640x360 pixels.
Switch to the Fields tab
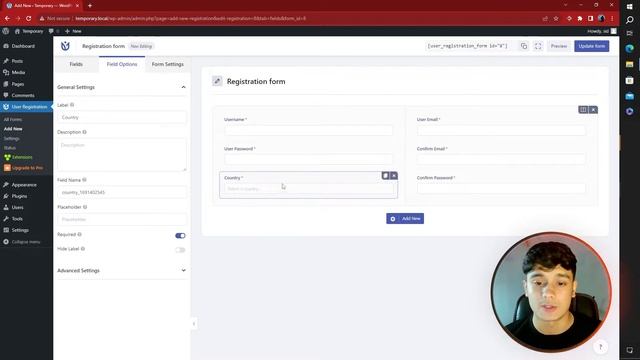click(x=76, y=64)
